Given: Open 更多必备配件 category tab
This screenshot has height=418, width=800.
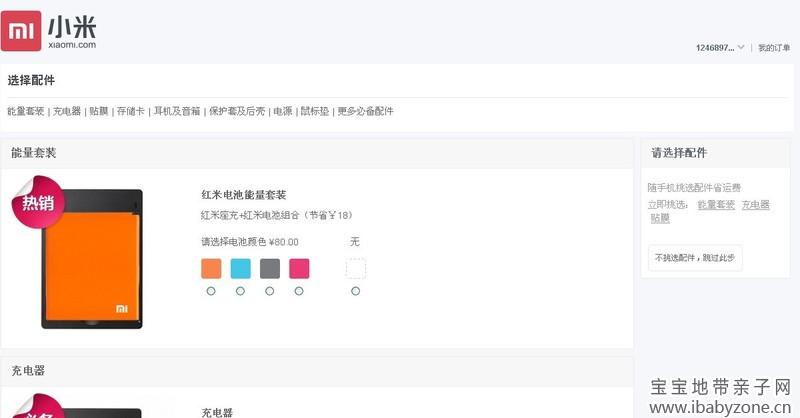Looking at the screenshot, I should tap(365, 111).
